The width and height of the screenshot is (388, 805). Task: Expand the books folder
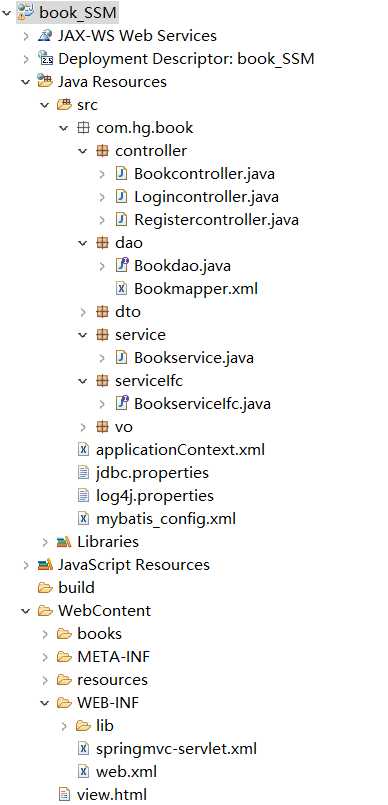[x=45, y=634]
